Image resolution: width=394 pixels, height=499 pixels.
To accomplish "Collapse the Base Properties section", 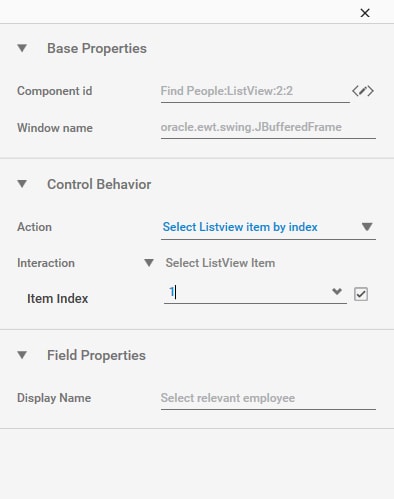I will point(22,48).
